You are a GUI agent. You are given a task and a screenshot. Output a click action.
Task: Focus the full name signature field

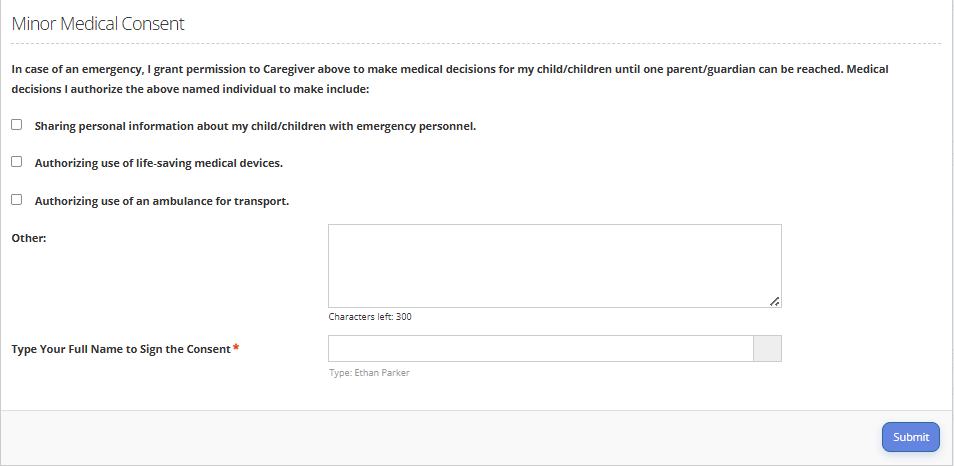(x=540, y=348)
